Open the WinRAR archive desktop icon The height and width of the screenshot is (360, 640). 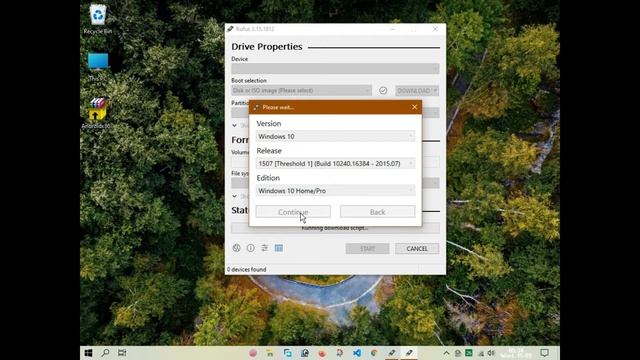click(97, 113)
